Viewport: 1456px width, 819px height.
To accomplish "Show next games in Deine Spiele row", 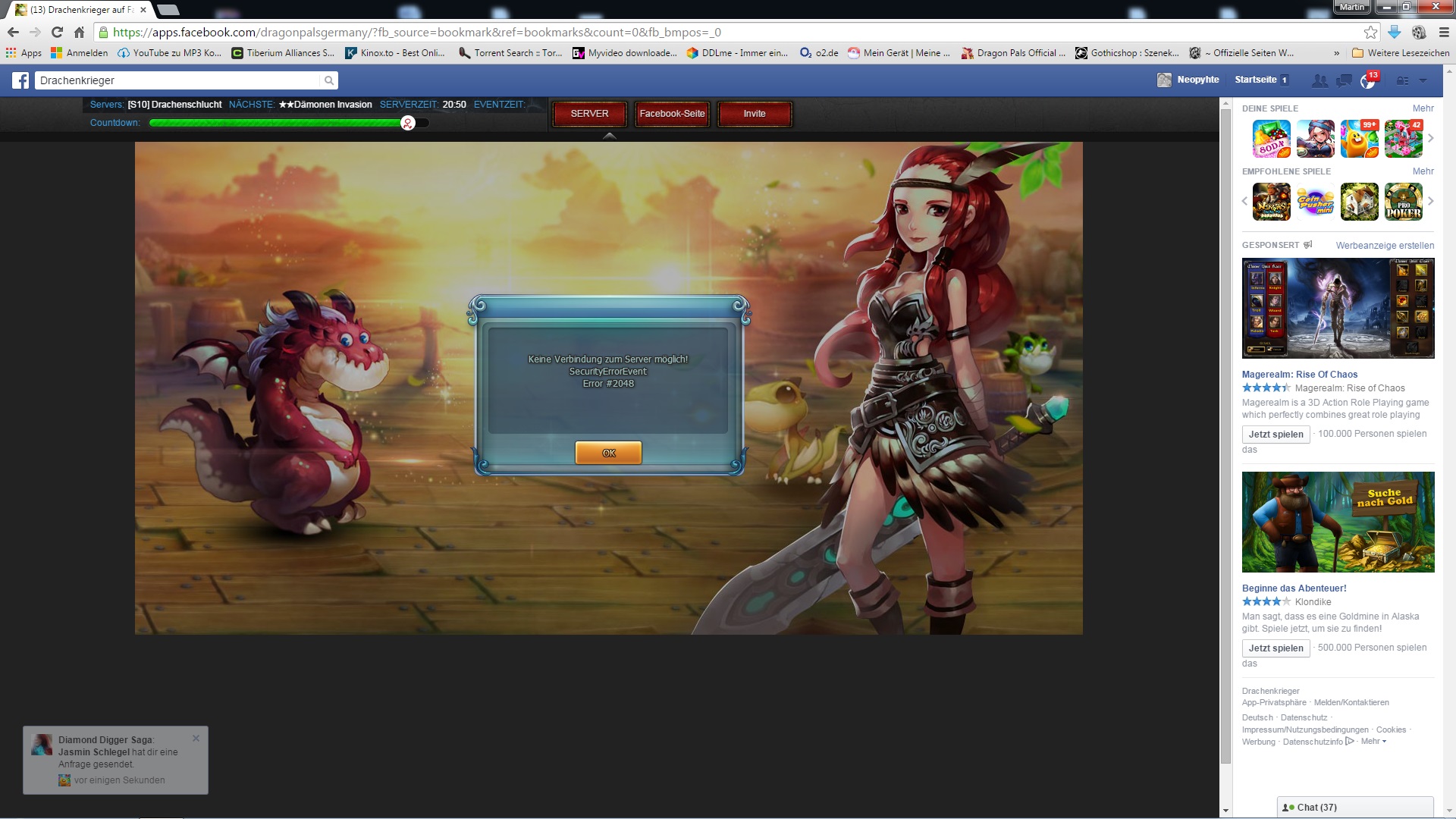I will (1431, 138).
